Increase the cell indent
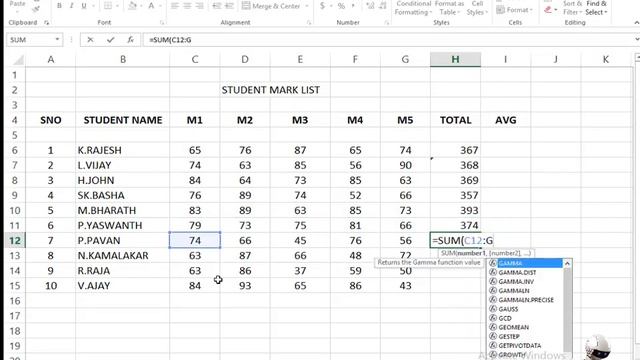 click(x=229, y=6)
